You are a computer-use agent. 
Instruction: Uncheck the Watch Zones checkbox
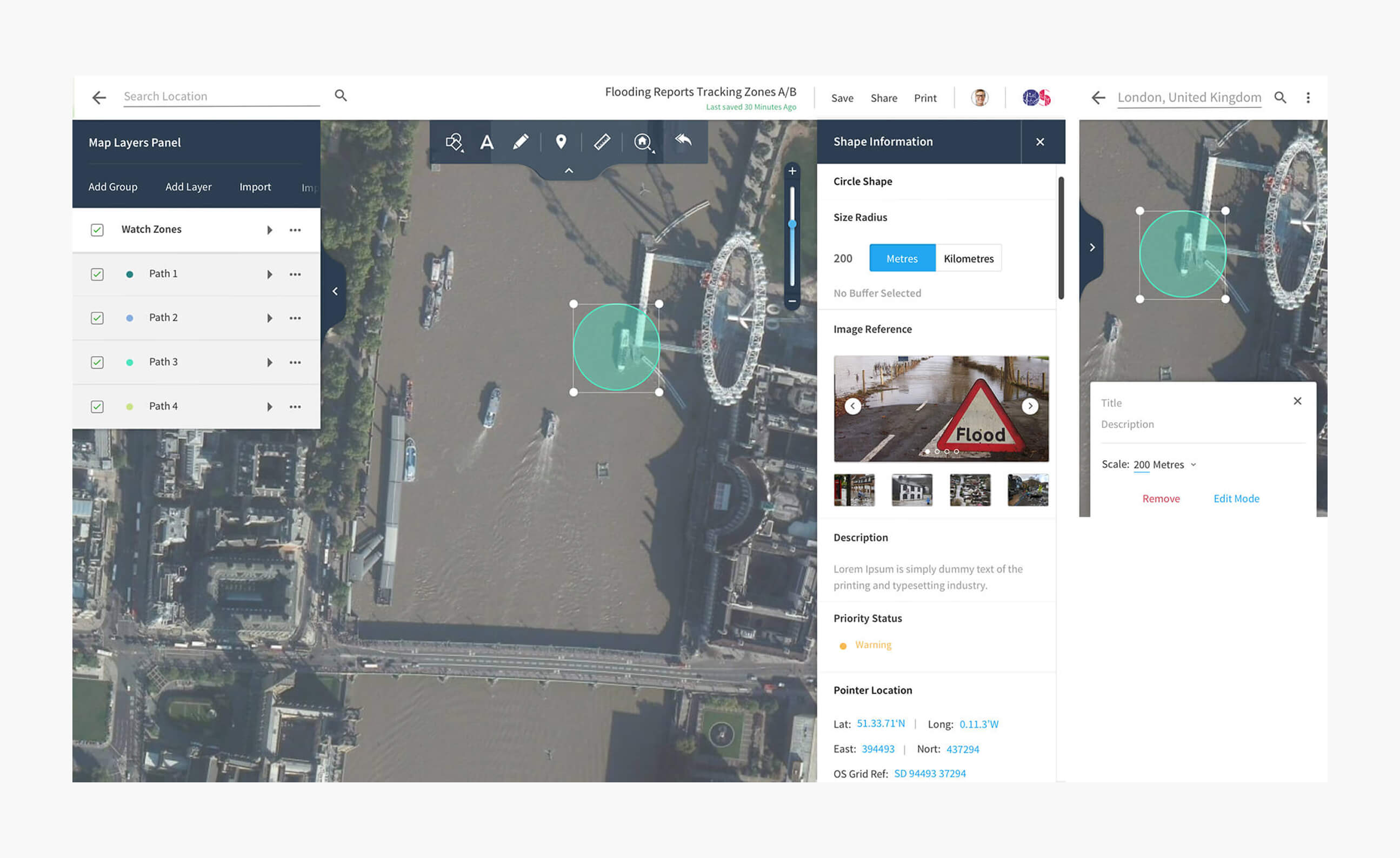97,230
